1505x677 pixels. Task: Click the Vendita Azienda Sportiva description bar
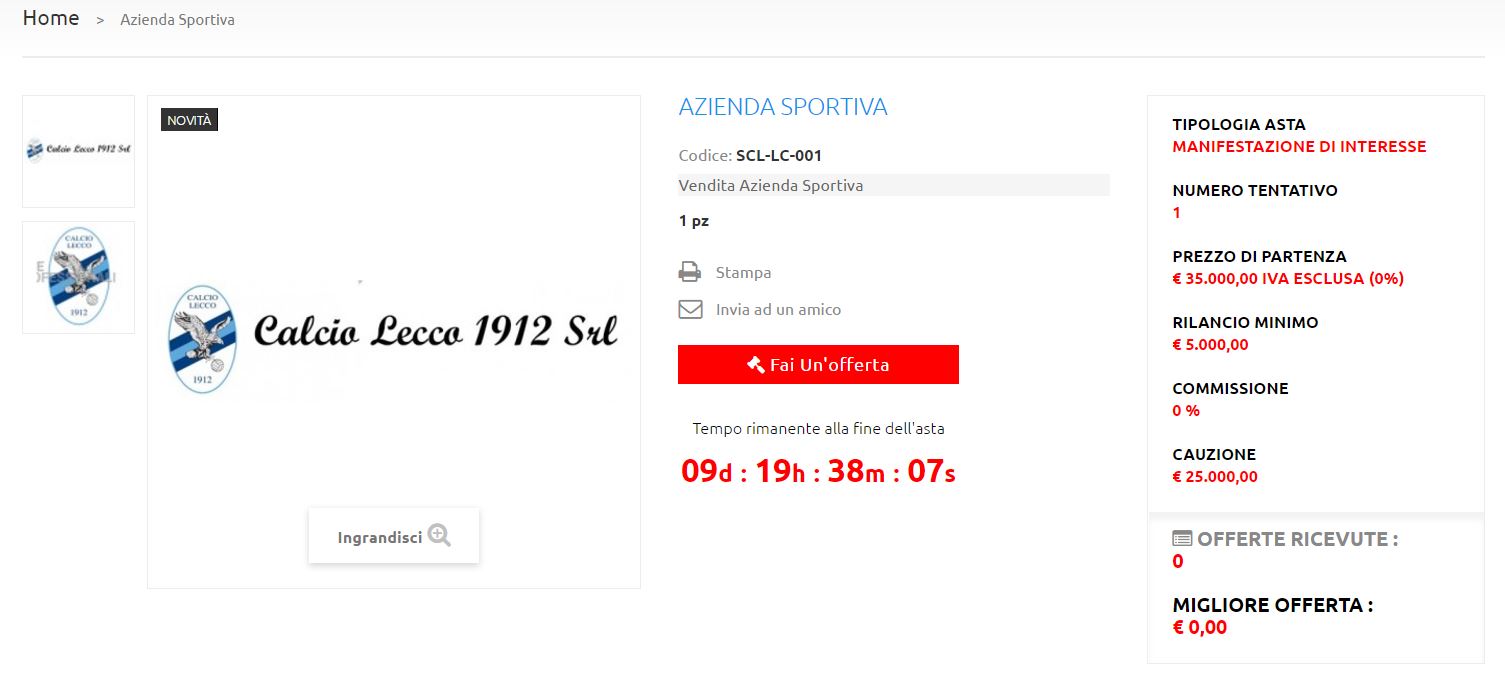[x=894, y=185]
